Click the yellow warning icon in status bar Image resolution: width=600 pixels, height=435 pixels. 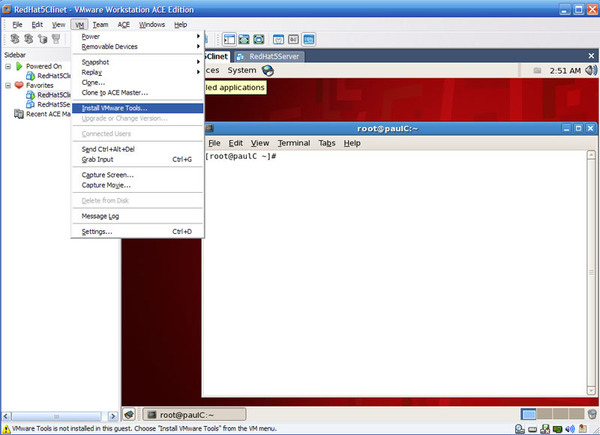(x=6, y=429)
